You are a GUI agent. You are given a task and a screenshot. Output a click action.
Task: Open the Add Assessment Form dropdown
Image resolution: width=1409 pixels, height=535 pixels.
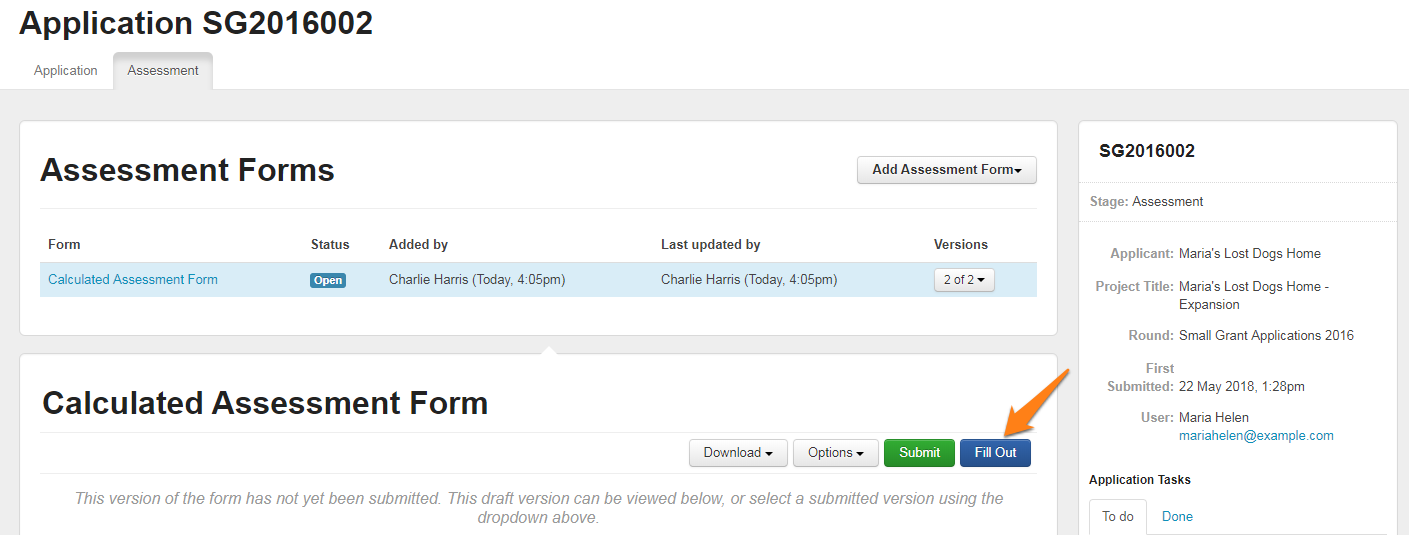946,170
